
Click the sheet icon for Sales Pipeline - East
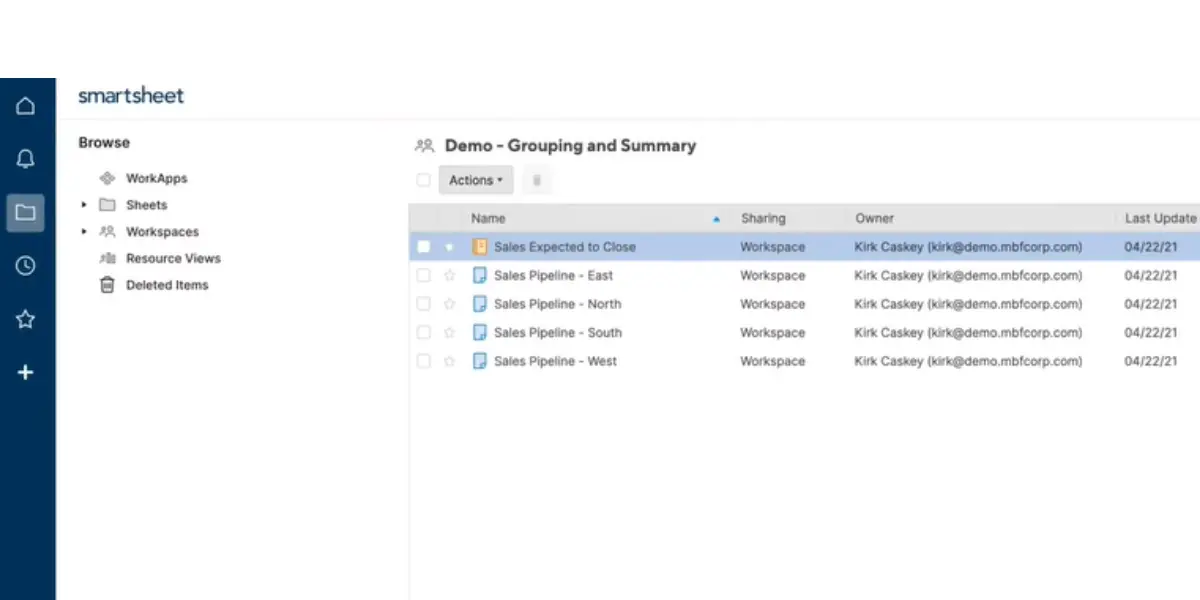click(x=480, y=276)
